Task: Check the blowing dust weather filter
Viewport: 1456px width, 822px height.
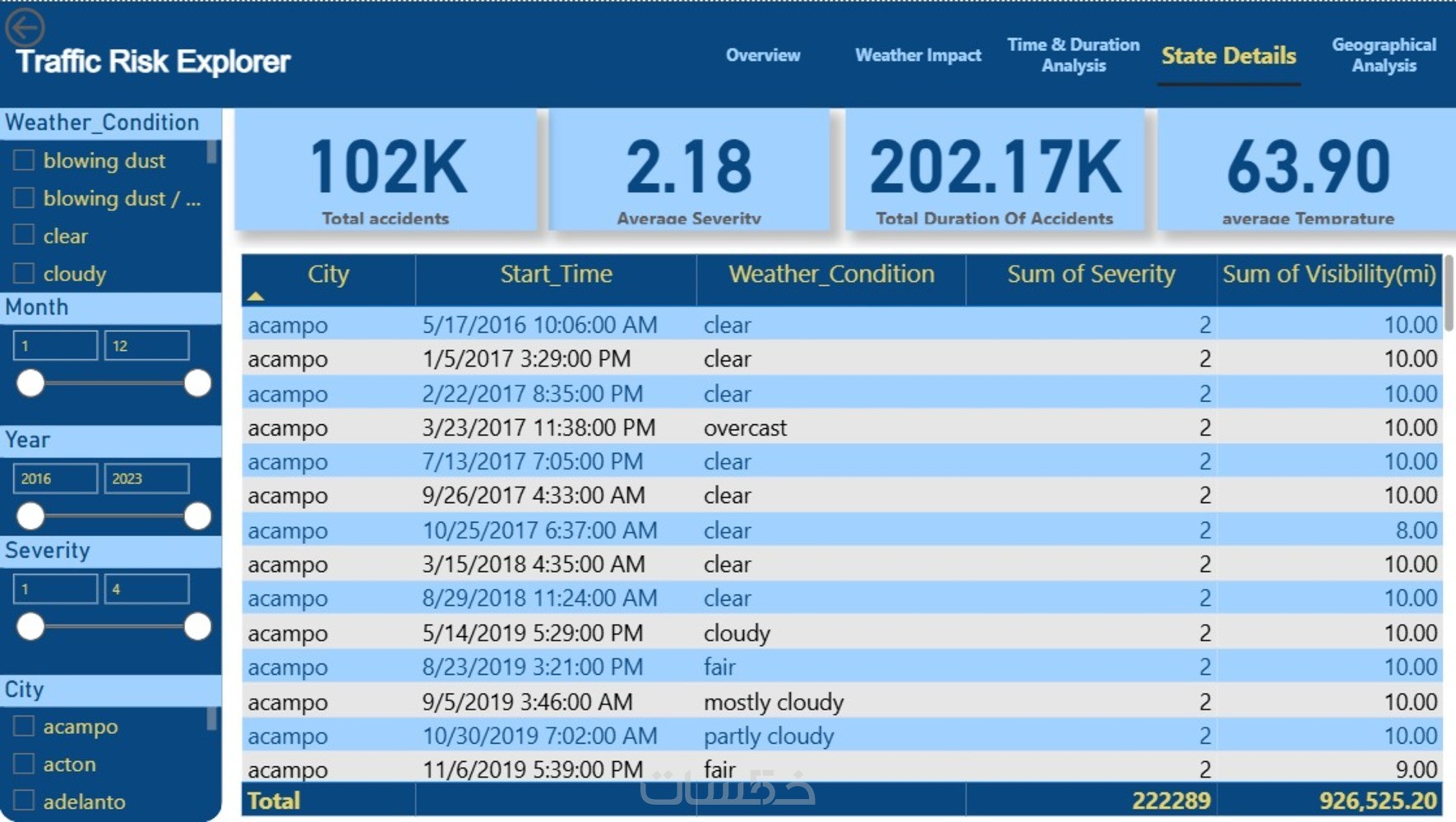Action: (24, 160)
